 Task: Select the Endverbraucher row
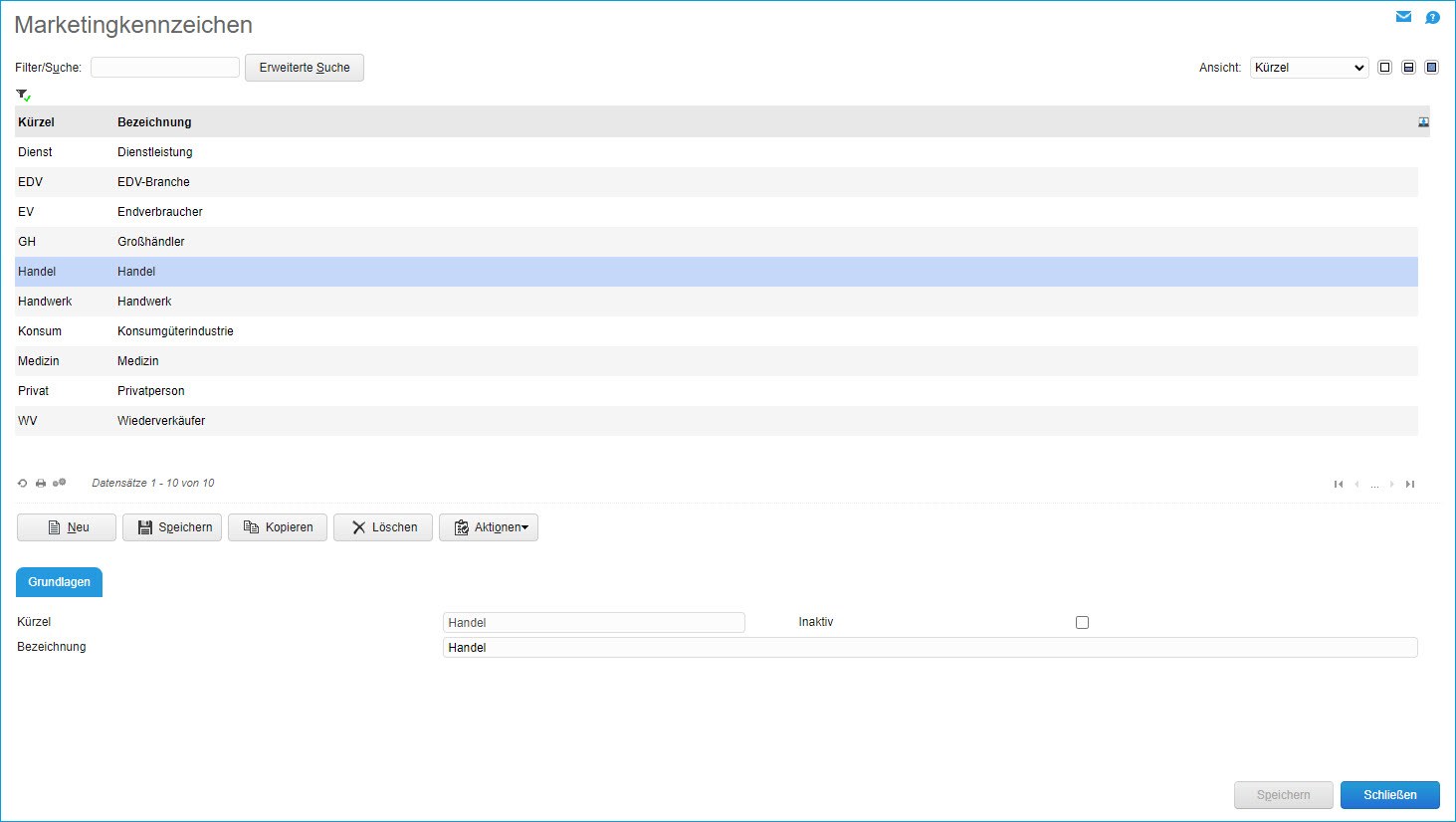(x=717, y=212)
